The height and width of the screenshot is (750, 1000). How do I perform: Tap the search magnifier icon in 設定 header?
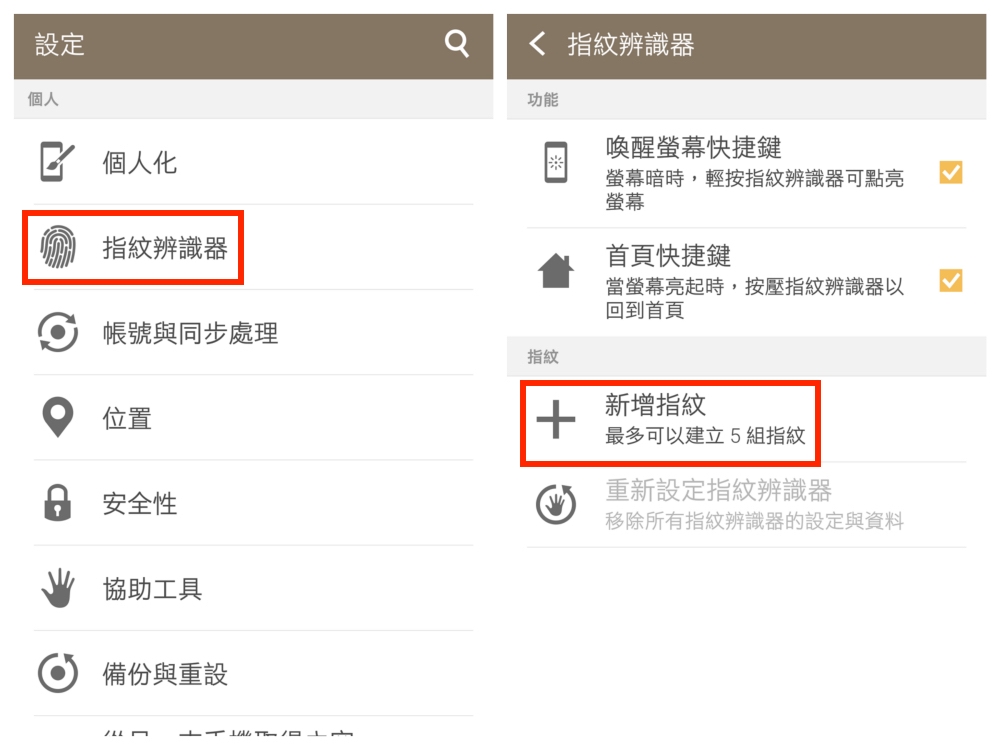[x=457, y=43]
